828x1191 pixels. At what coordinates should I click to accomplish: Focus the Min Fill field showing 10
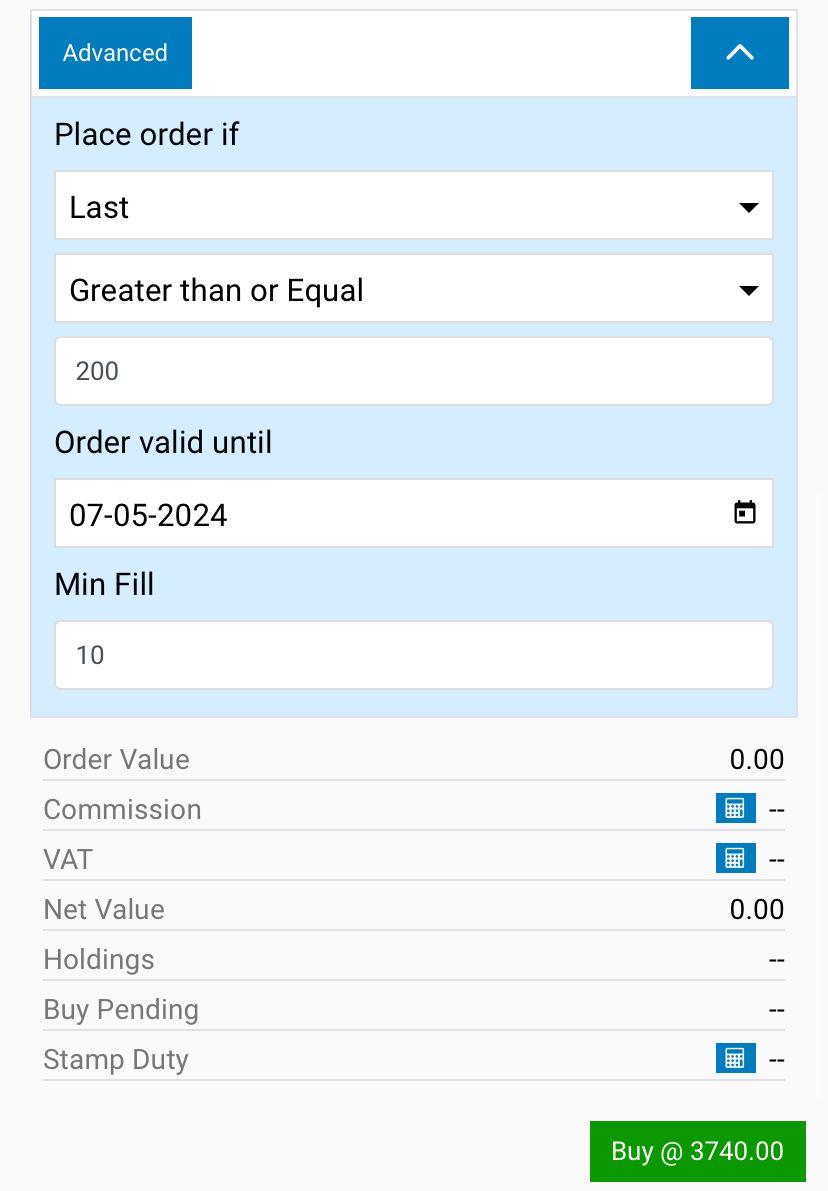(x=414, y=655)
